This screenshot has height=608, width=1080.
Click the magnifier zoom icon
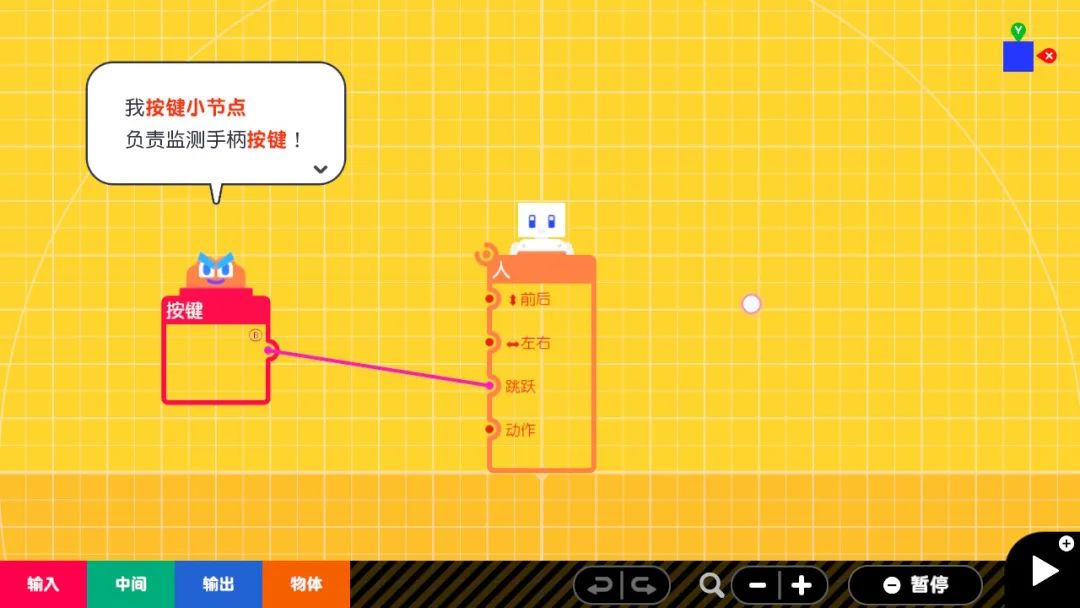tap(712, 585)
